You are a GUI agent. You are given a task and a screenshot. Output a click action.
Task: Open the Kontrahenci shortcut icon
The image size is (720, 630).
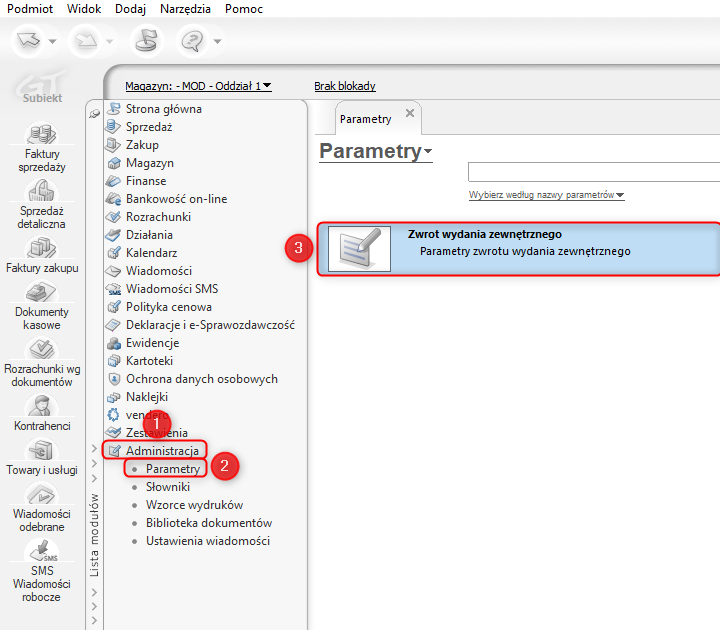(x=42, y=406)
